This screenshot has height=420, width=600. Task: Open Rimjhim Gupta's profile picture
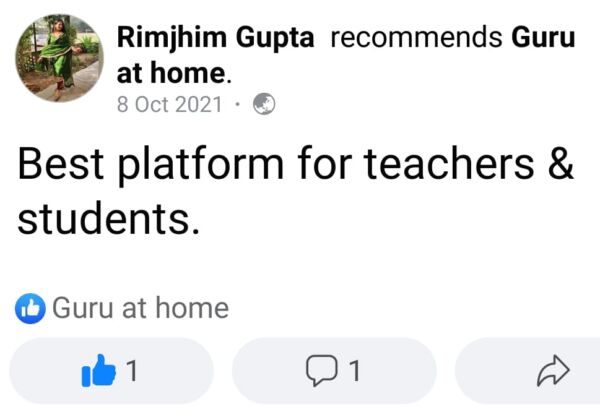tap(59, 58)
